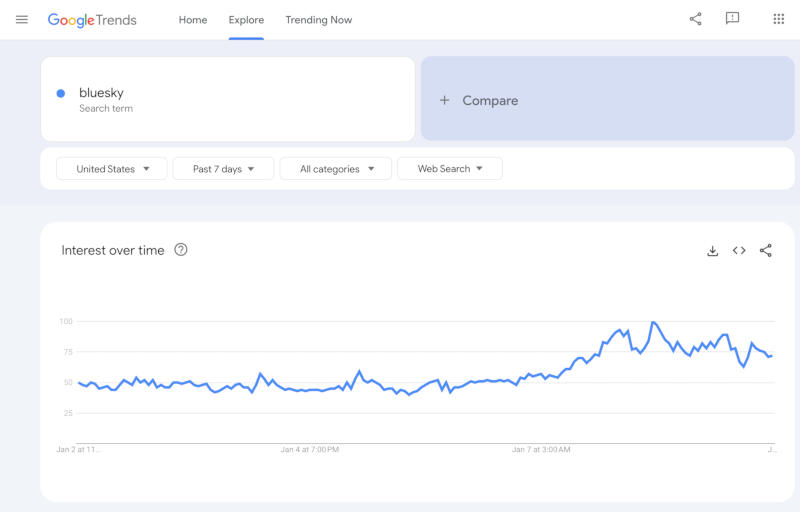800x512 pixels.
Task: Show help for Interest over time
Action: point(181,250)
